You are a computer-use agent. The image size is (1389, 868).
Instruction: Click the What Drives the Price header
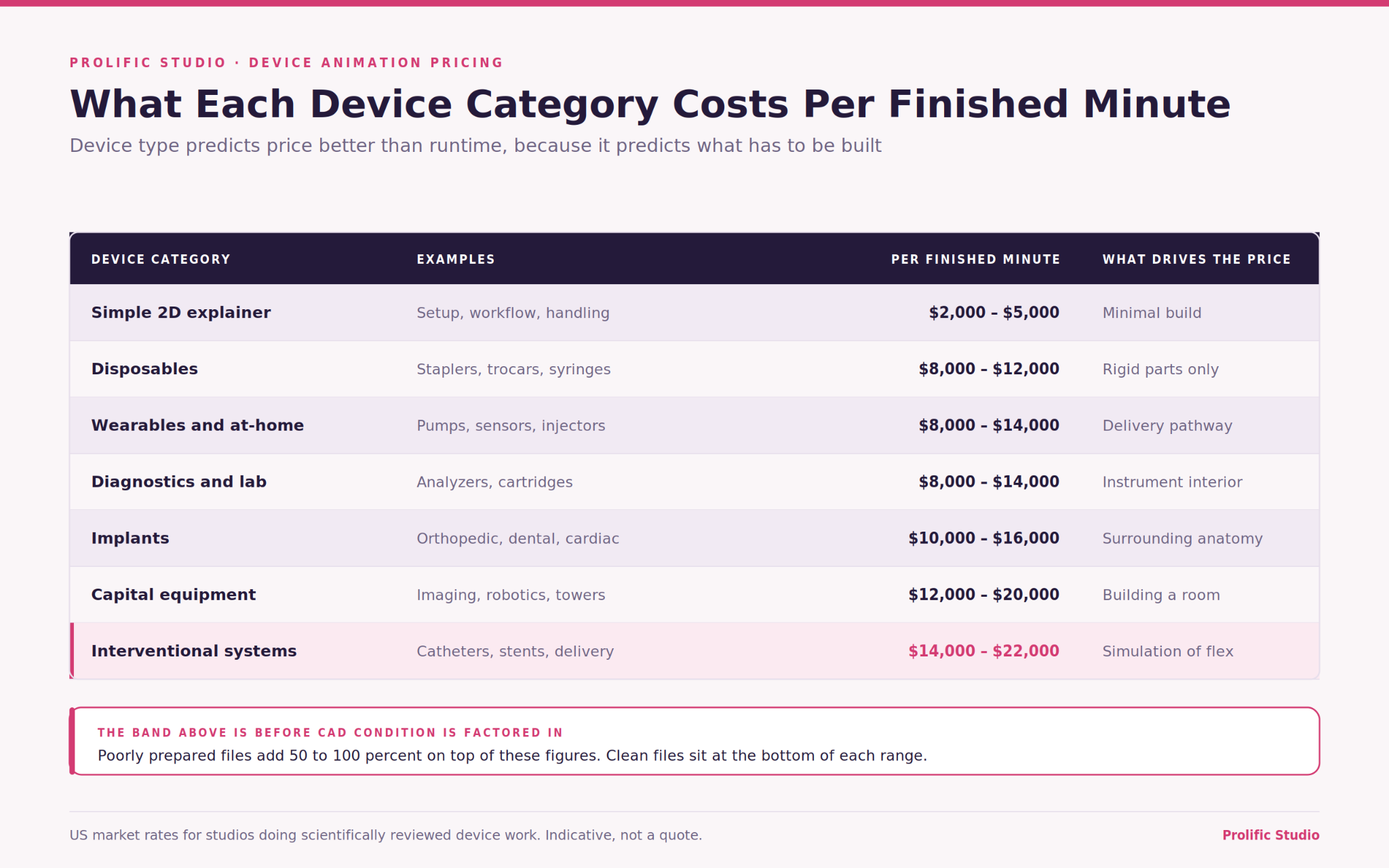[x=1196, y=259]
